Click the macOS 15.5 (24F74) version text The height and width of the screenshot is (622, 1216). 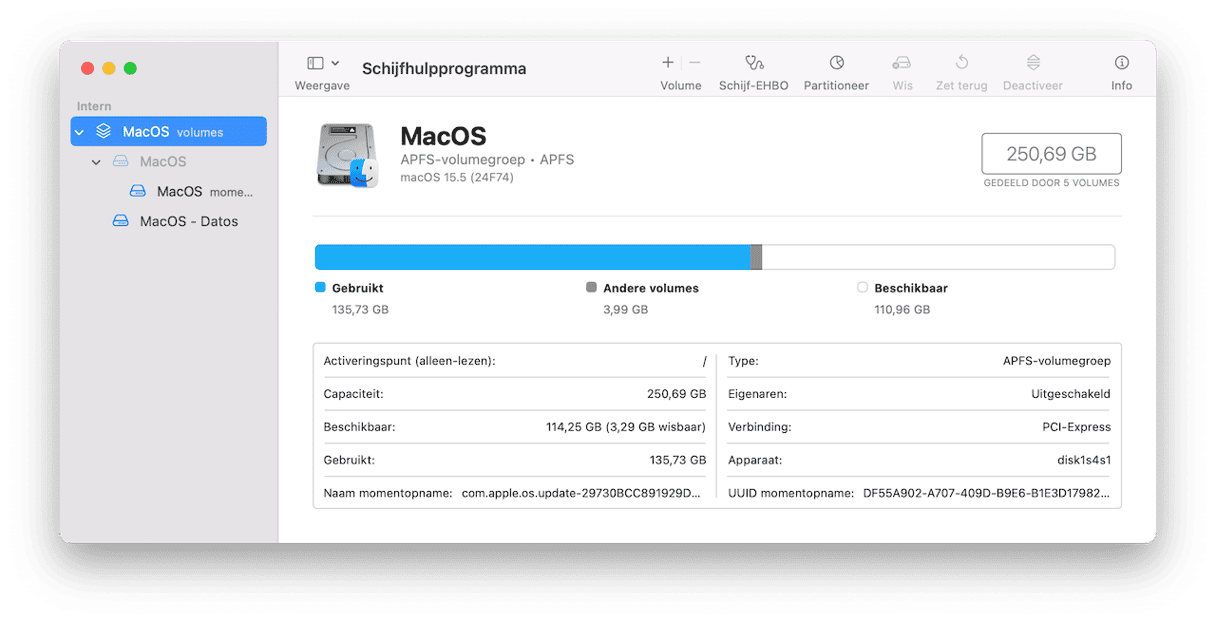[x=457, y=178]
